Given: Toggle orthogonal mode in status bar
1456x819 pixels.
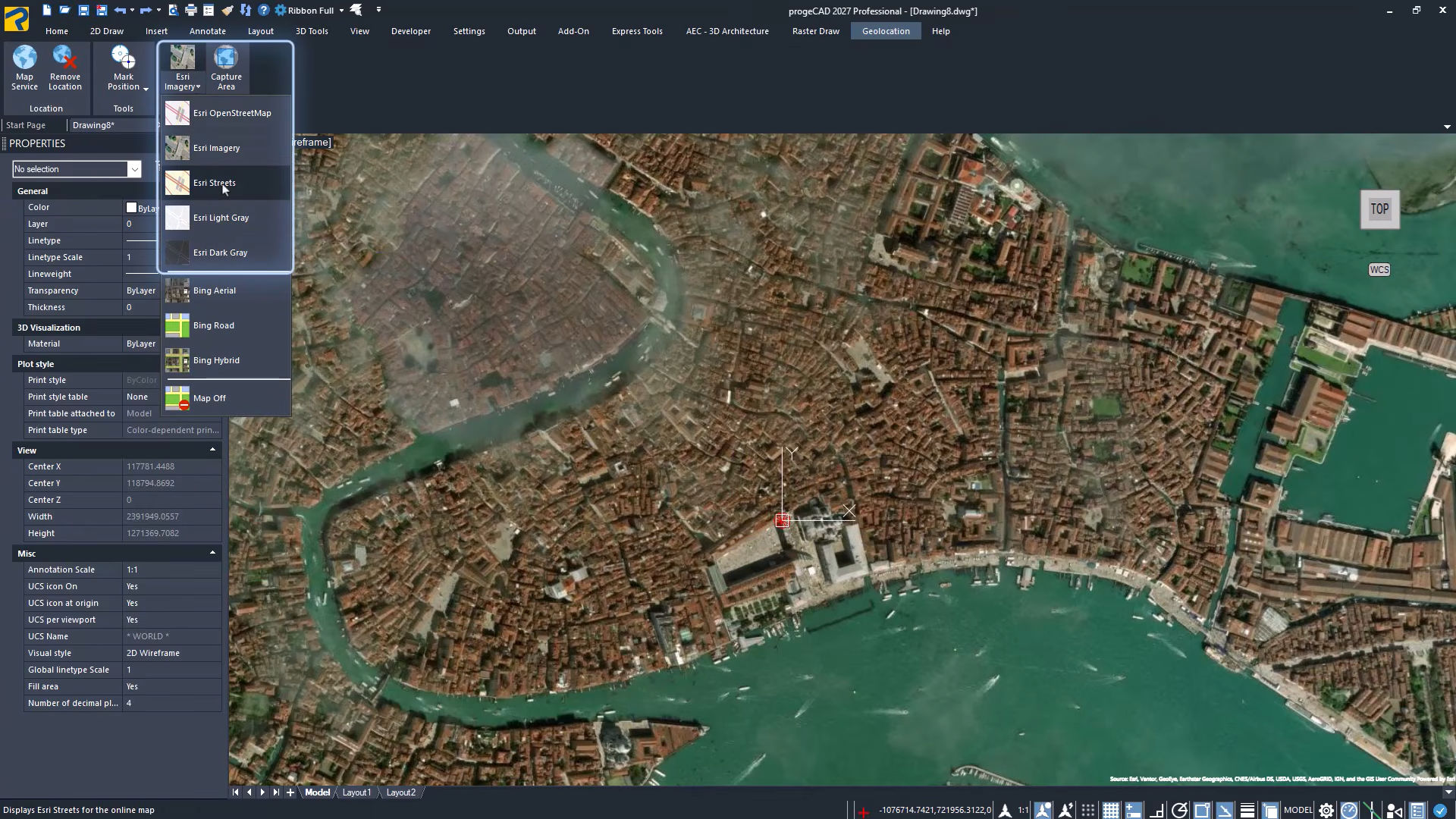Looking at the screenshot, I should pos(1156,811).
